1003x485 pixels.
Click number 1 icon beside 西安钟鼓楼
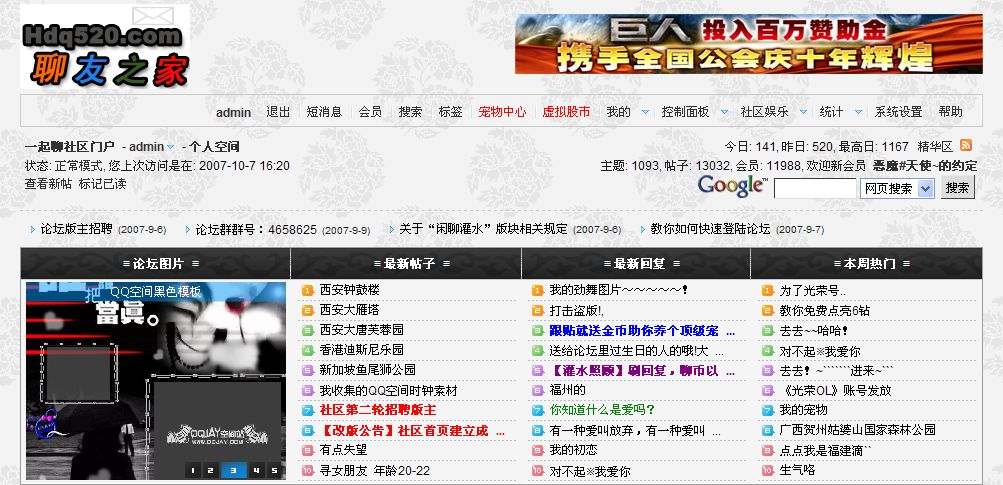(x=307, y=290)
